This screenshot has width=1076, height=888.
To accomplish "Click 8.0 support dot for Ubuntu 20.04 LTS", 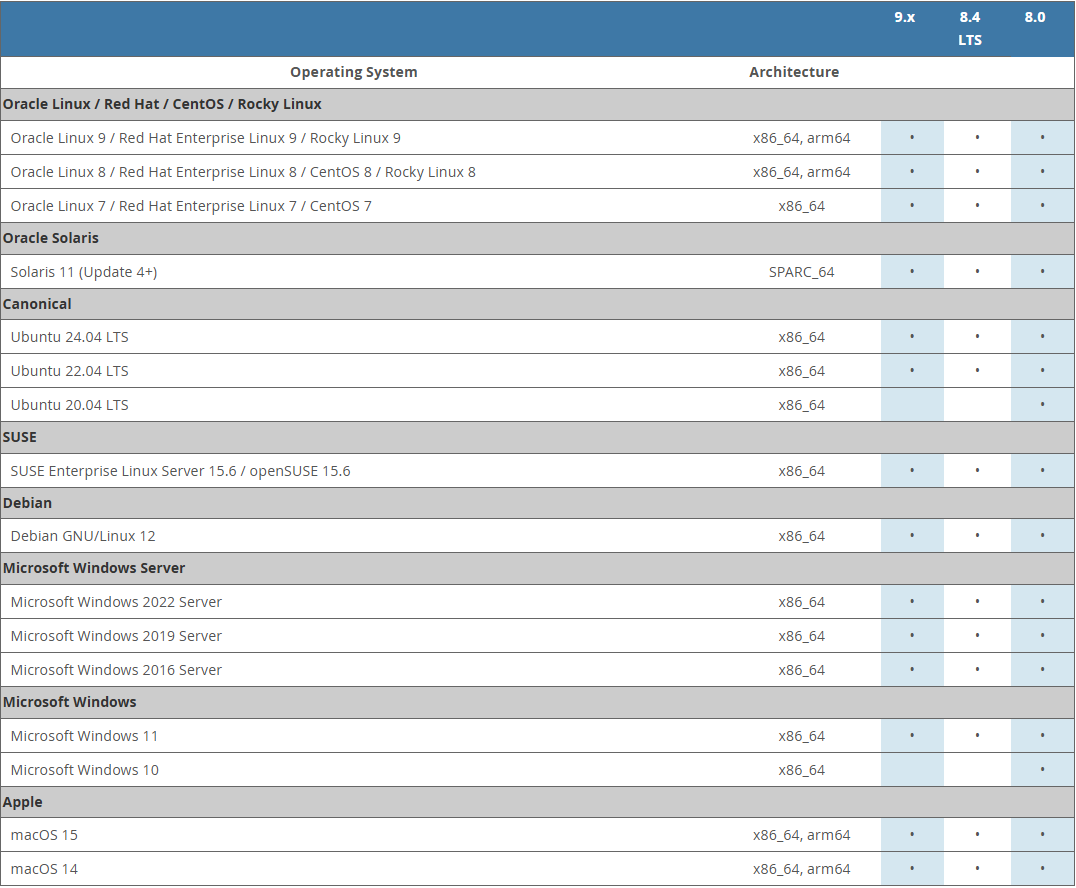I will coord(1042,404).
